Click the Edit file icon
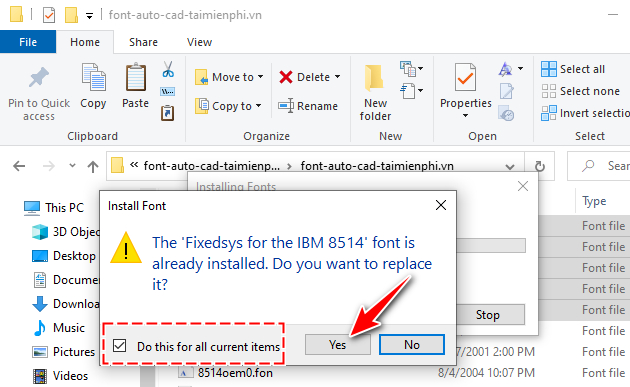630x387 pixels. point(506,91)
